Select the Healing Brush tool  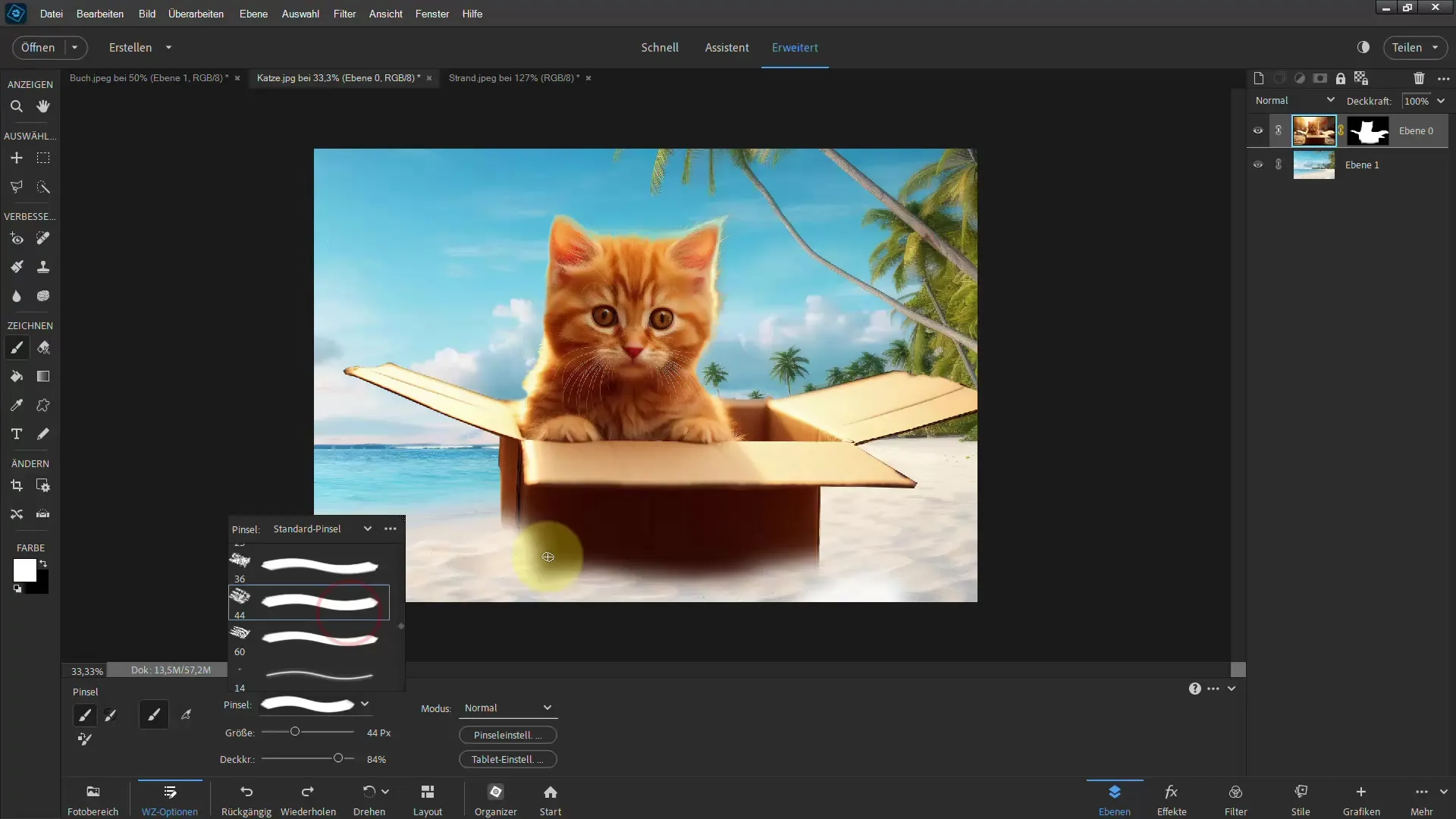43,237
